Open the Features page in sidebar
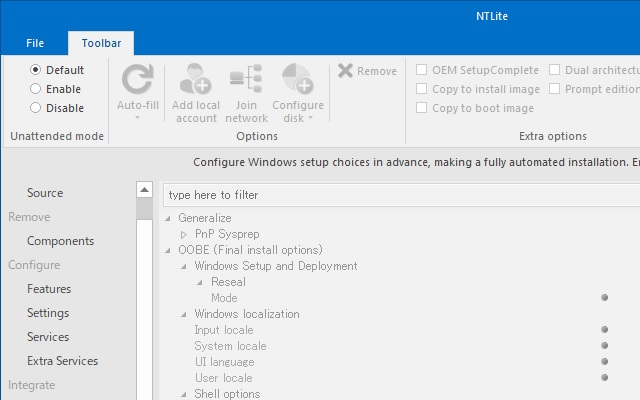Screen dimensions: 640x400 [x=49, y=289]
